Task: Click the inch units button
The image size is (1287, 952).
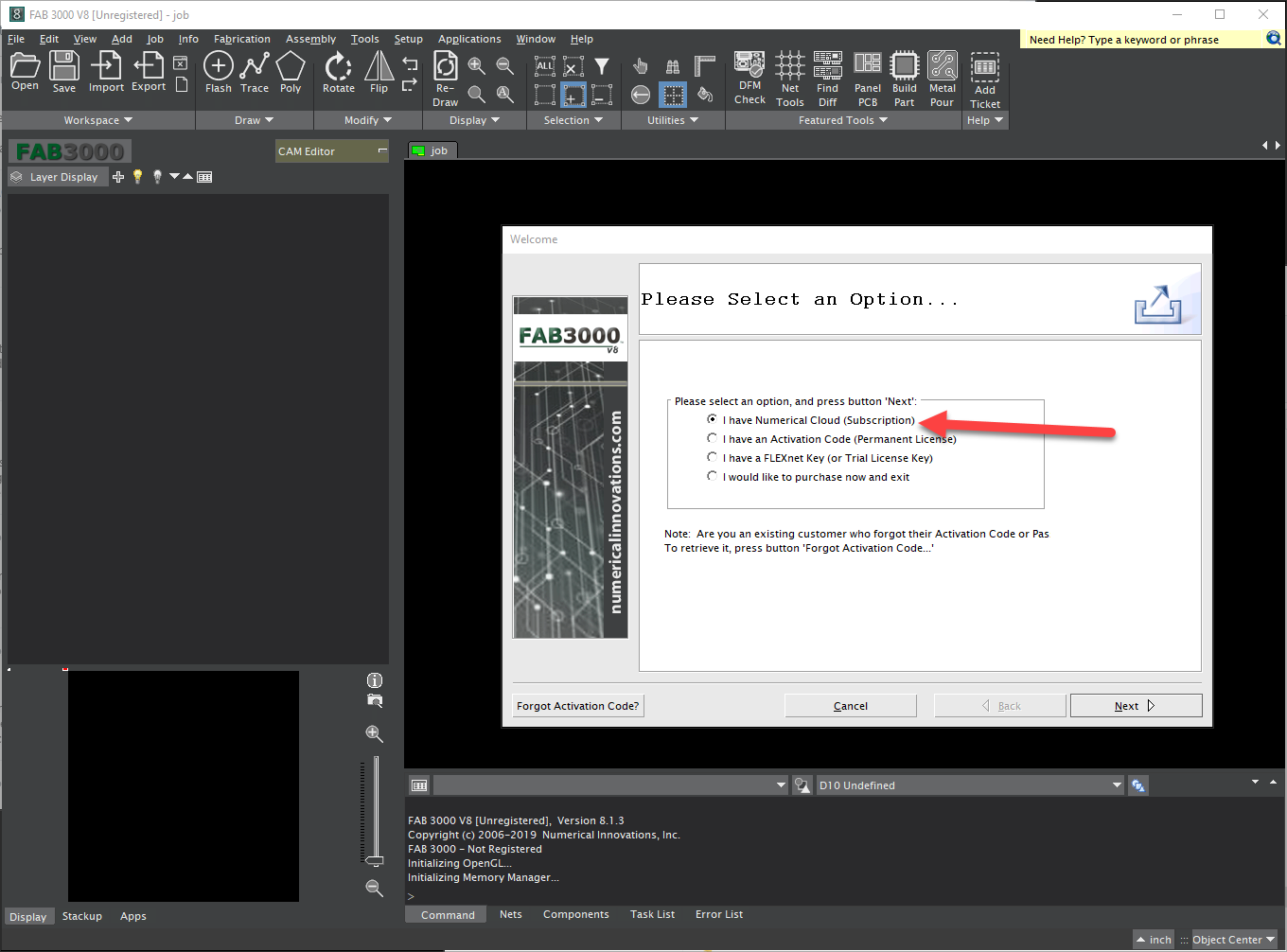Action: tap(1154, 940)
